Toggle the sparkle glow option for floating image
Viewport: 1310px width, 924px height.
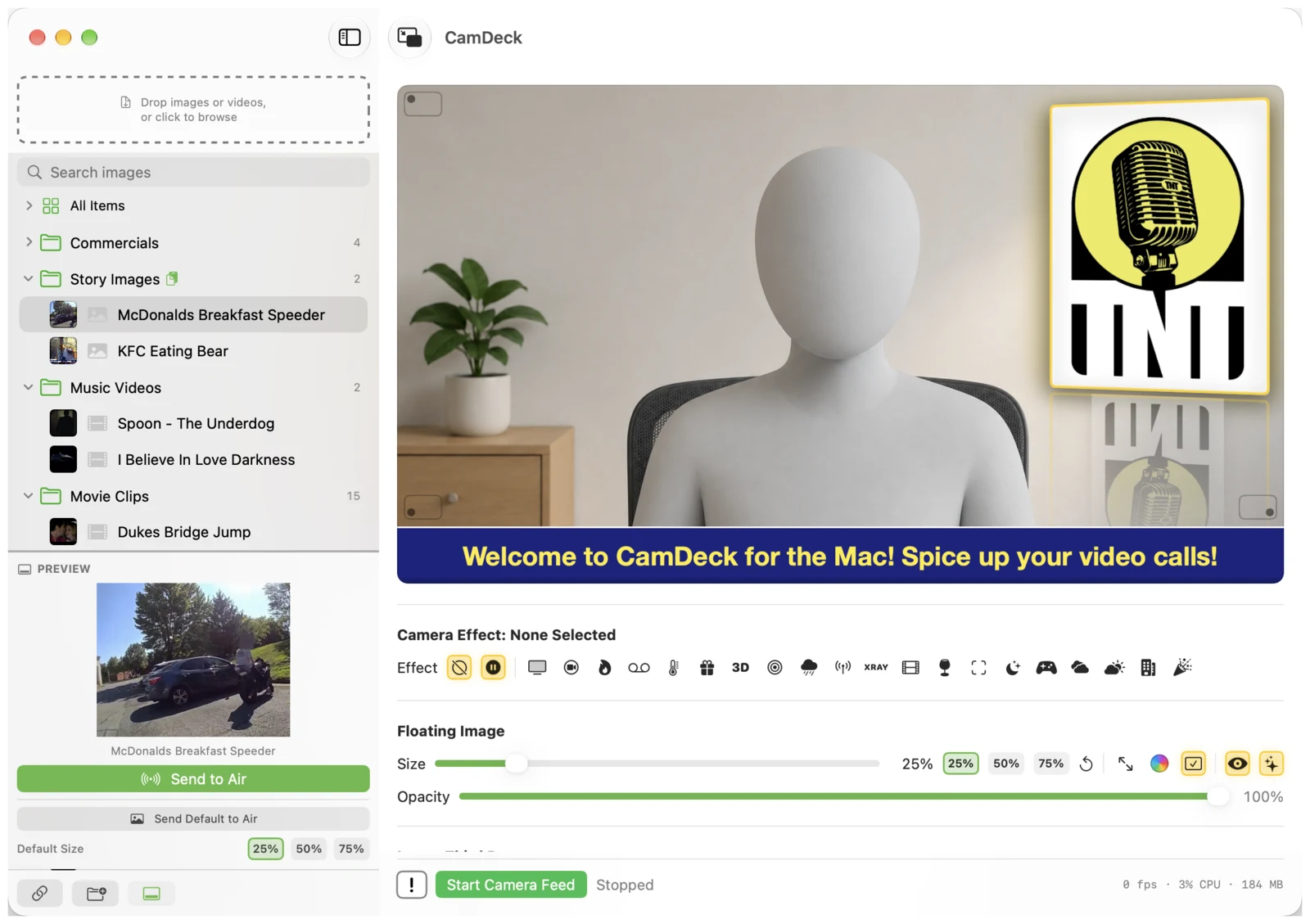click(x=1271, y=764)
